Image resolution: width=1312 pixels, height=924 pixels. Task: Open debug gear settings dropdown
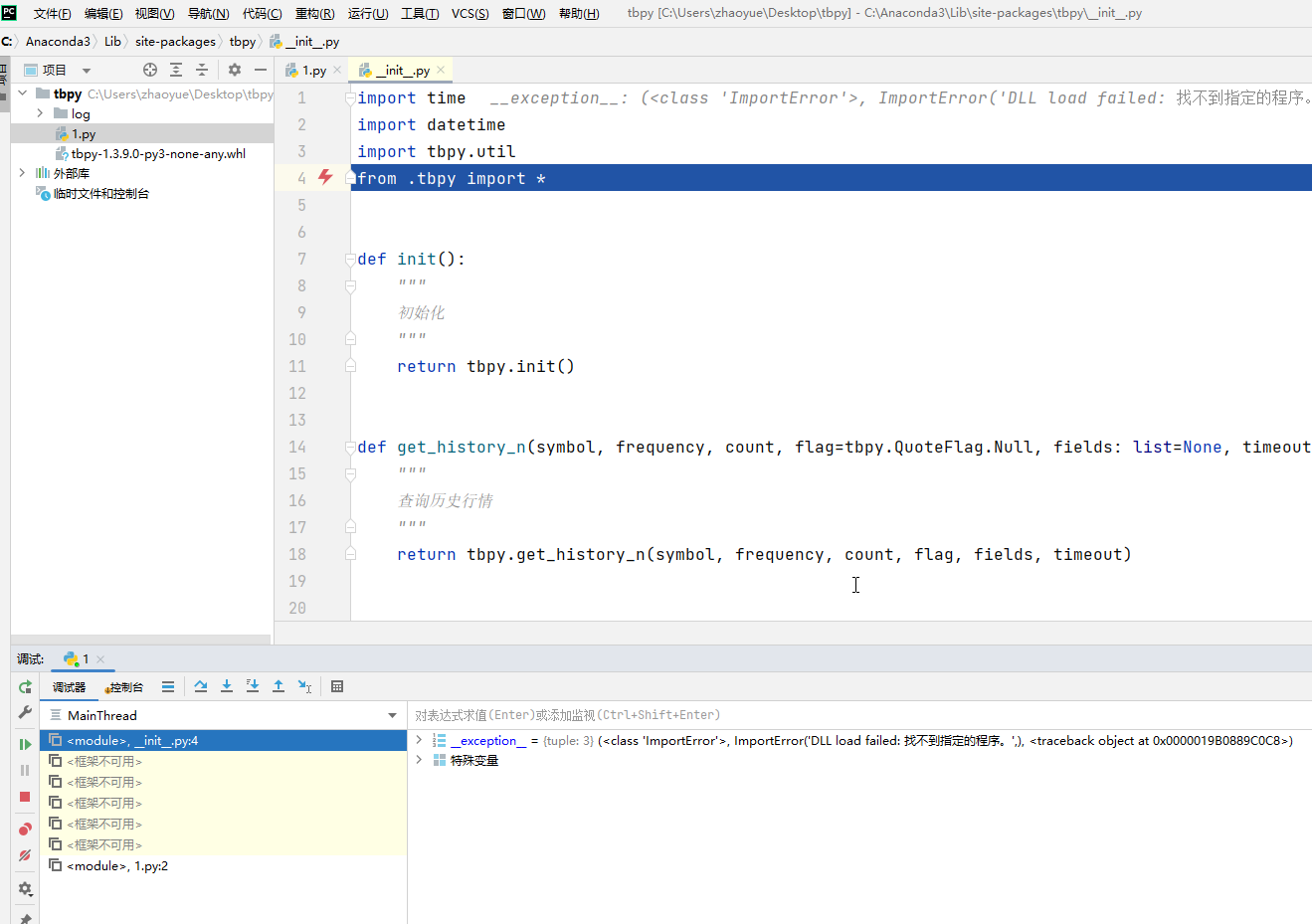pos(25,888)
